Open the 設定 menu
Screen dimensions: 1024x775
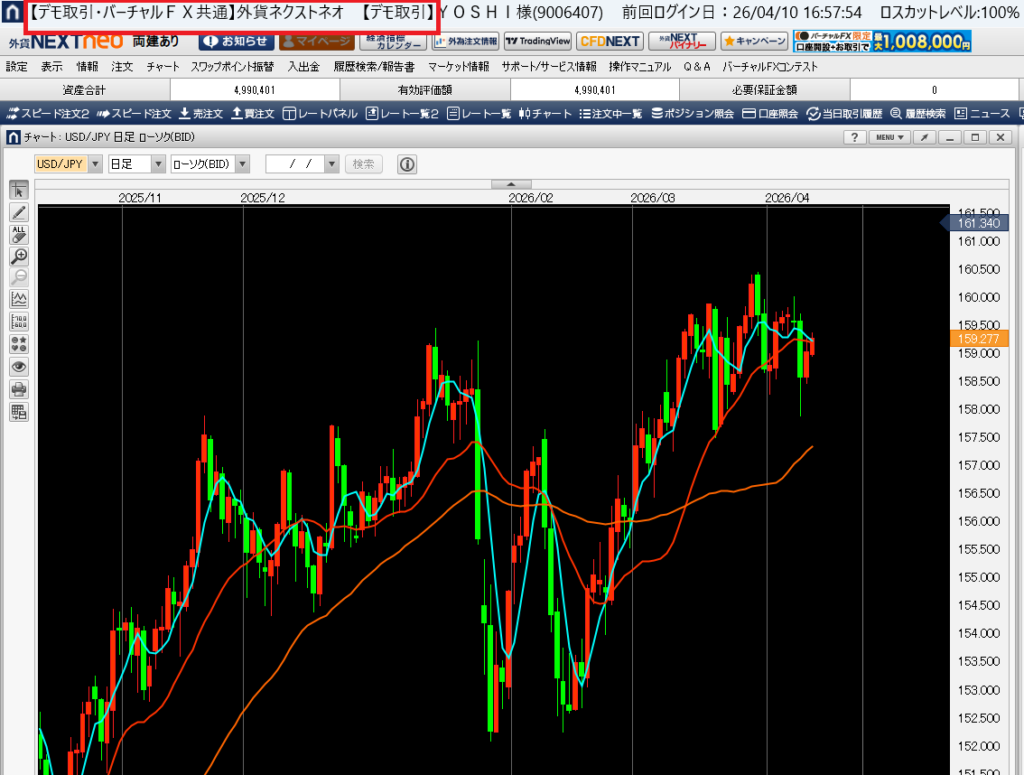[x=17, y=67]
